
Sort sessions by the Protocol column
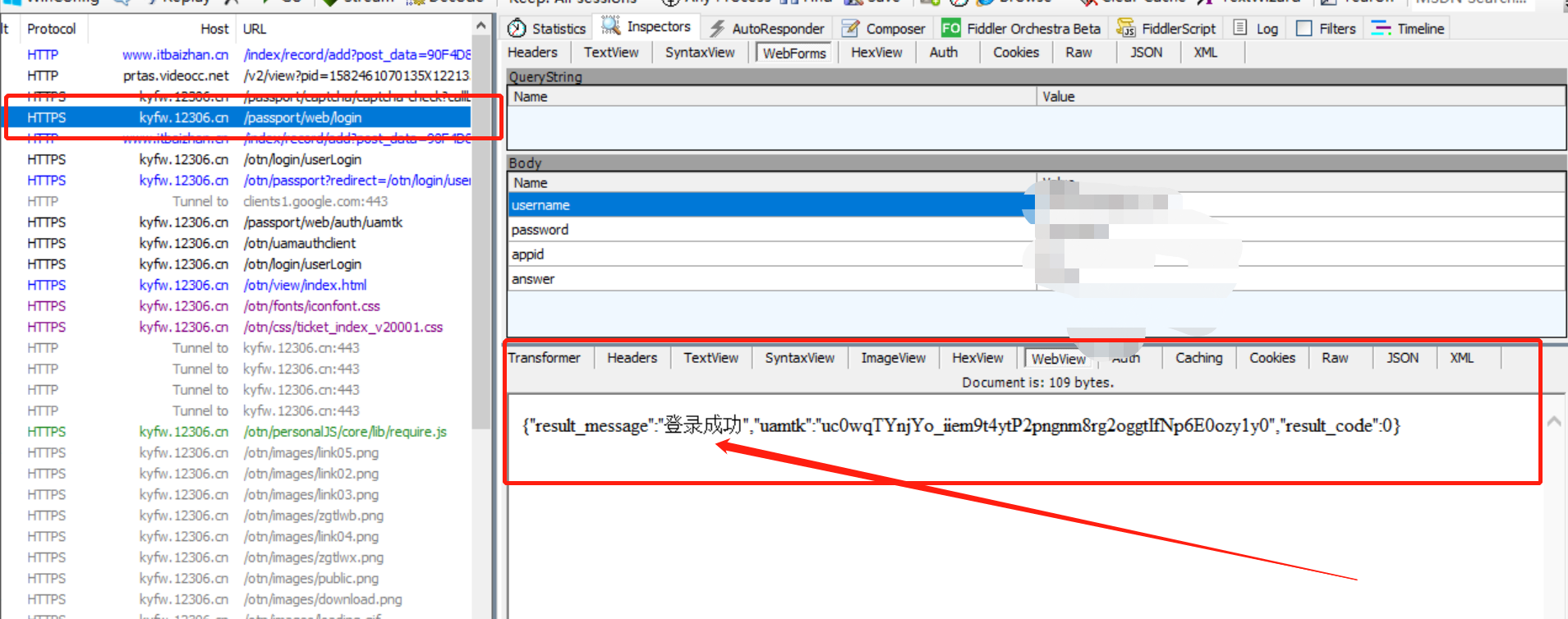pos(51,29)
